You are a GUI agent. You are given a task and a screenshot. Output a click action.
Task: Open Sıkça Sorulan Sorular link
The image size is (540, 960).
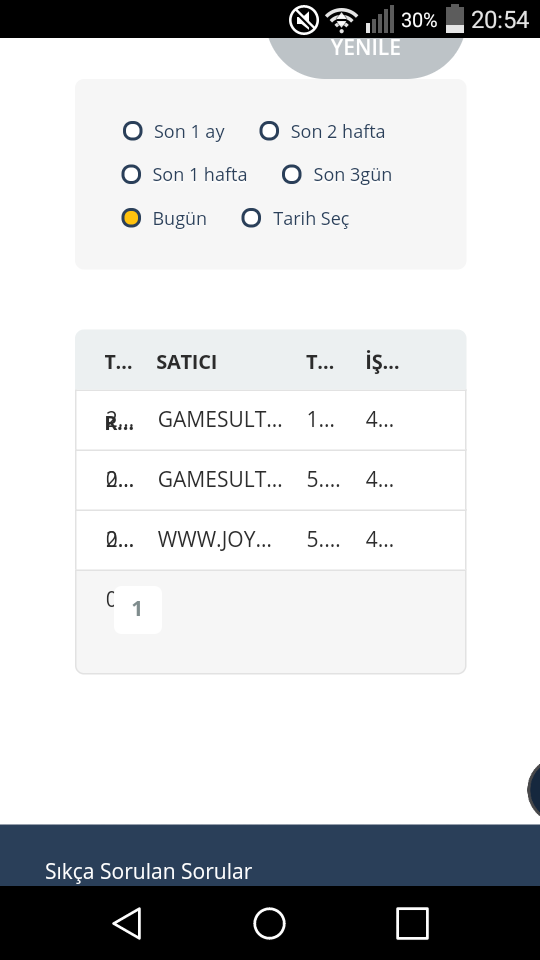point(148,871)
